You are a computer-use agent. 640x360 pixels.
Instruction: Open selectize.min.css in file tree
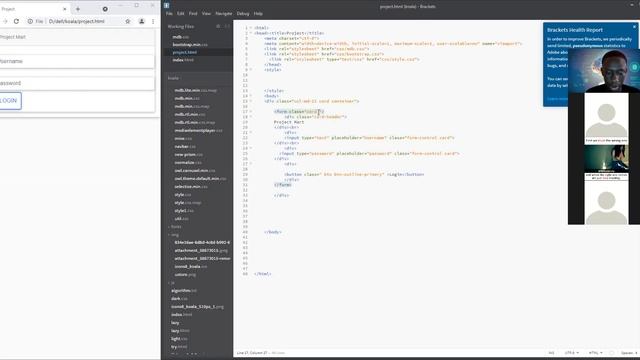pos(191,187)
